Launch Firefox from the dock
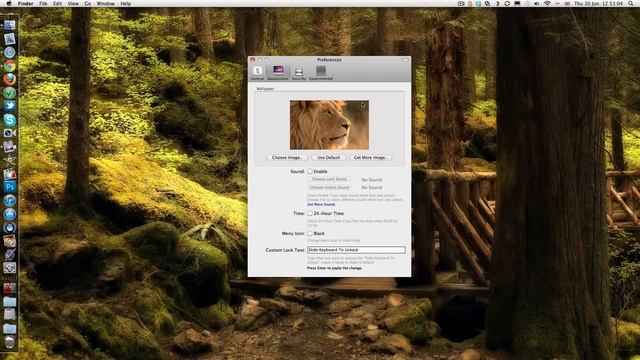The width and height of the screenshot is (640, 360). click(x=9, y=79)
